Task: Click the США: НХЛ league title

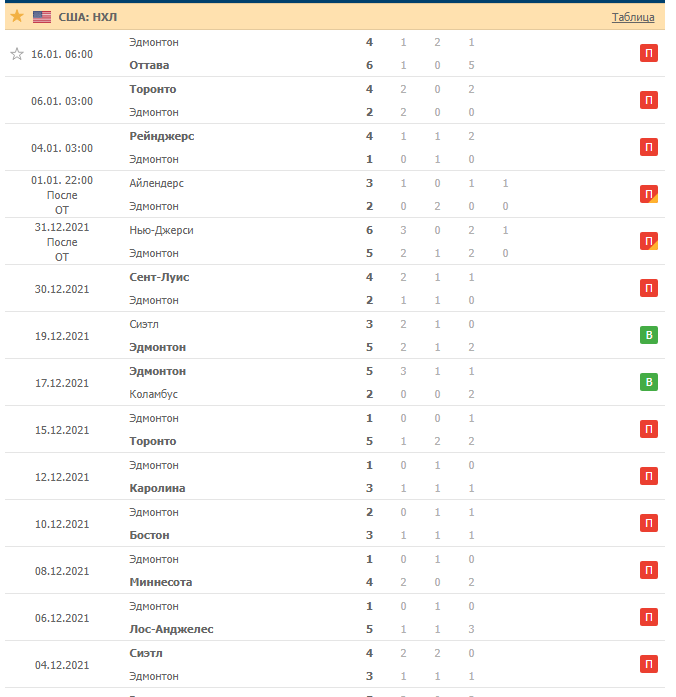Action: pos(88,17)
